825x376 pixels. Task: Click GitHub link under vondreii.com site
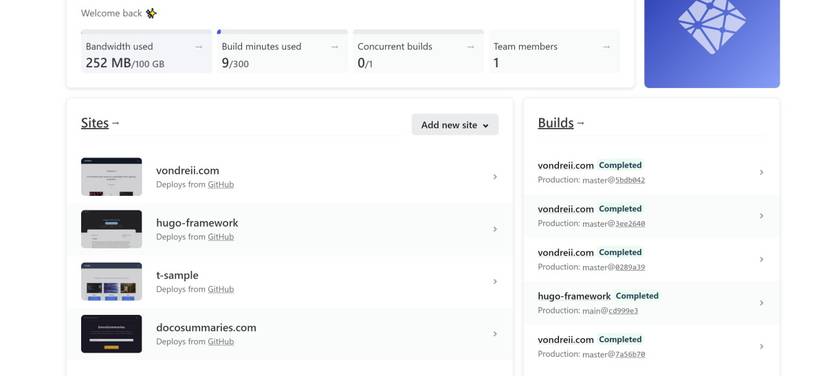click(221, 185)
